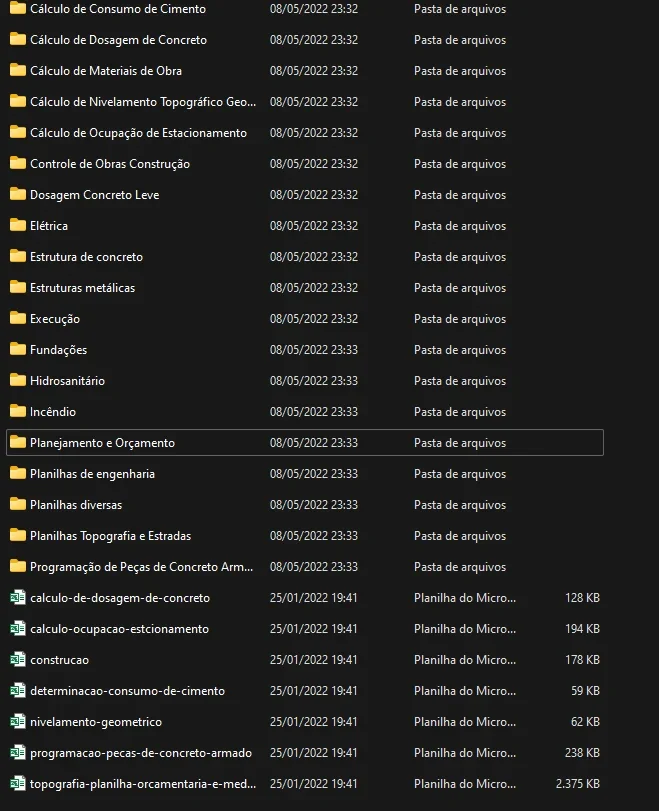The height and width of the screenshot is (811, 659).
Task: Click folder icon beside Hidrosanitário
Action: (18, 380)
